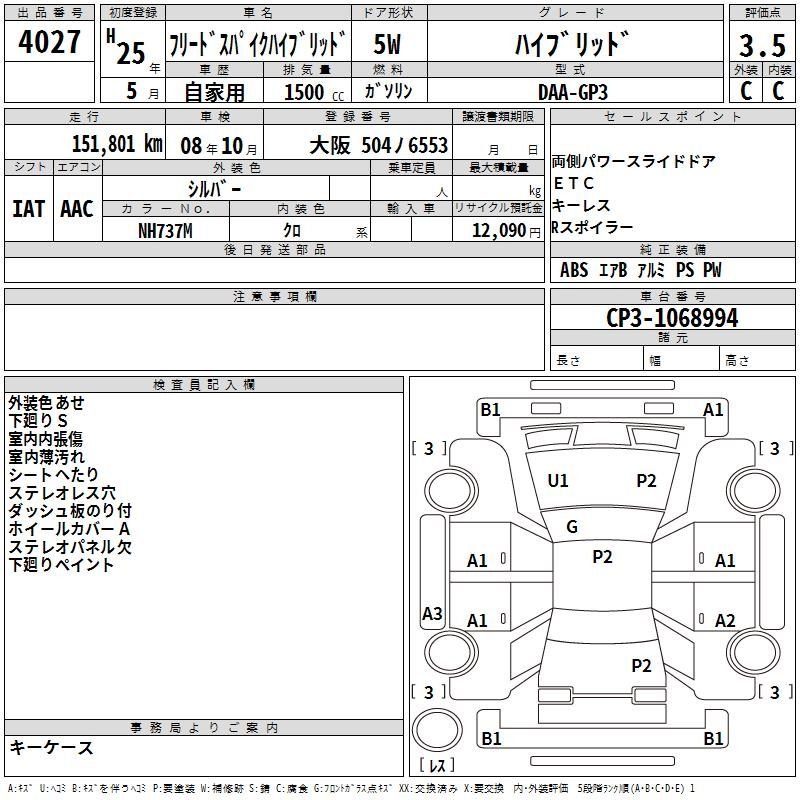Click the A2 mark on the rear door
800x800 pixels.
725,621
